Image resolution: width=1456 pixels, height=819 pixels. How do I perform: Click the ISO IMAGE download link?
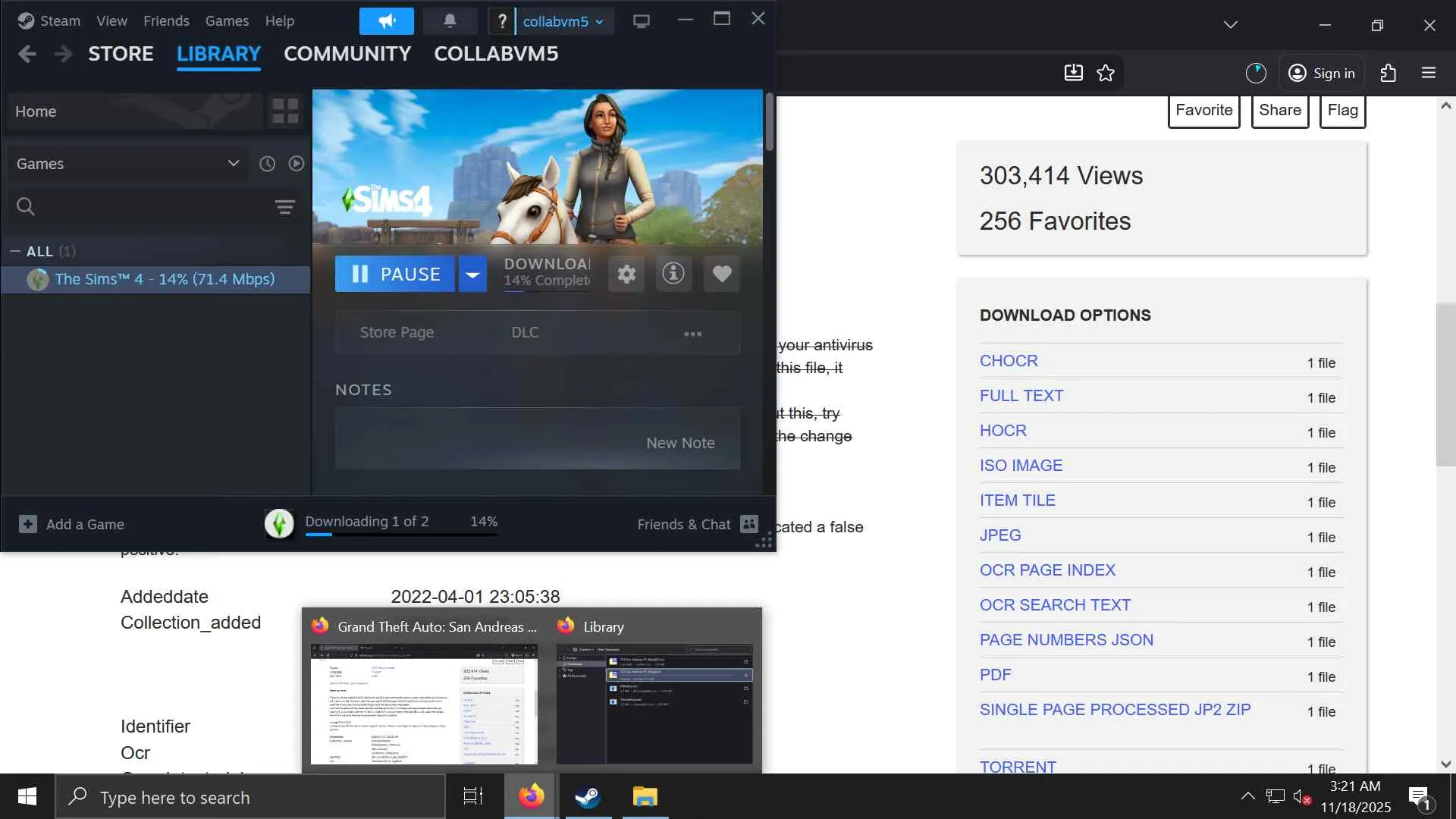point(1021,466)
